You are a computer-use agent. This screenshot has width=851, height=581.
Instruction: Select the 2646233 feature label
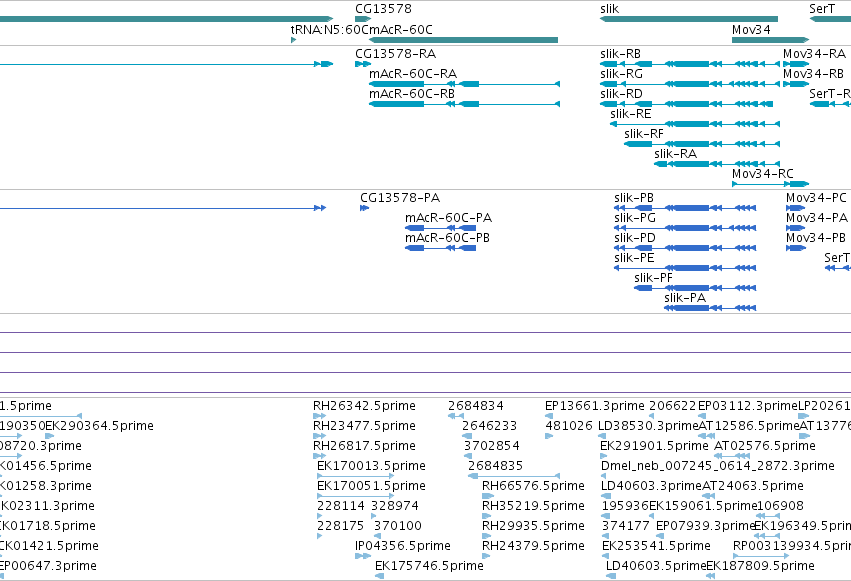click(x=489, y=426)
